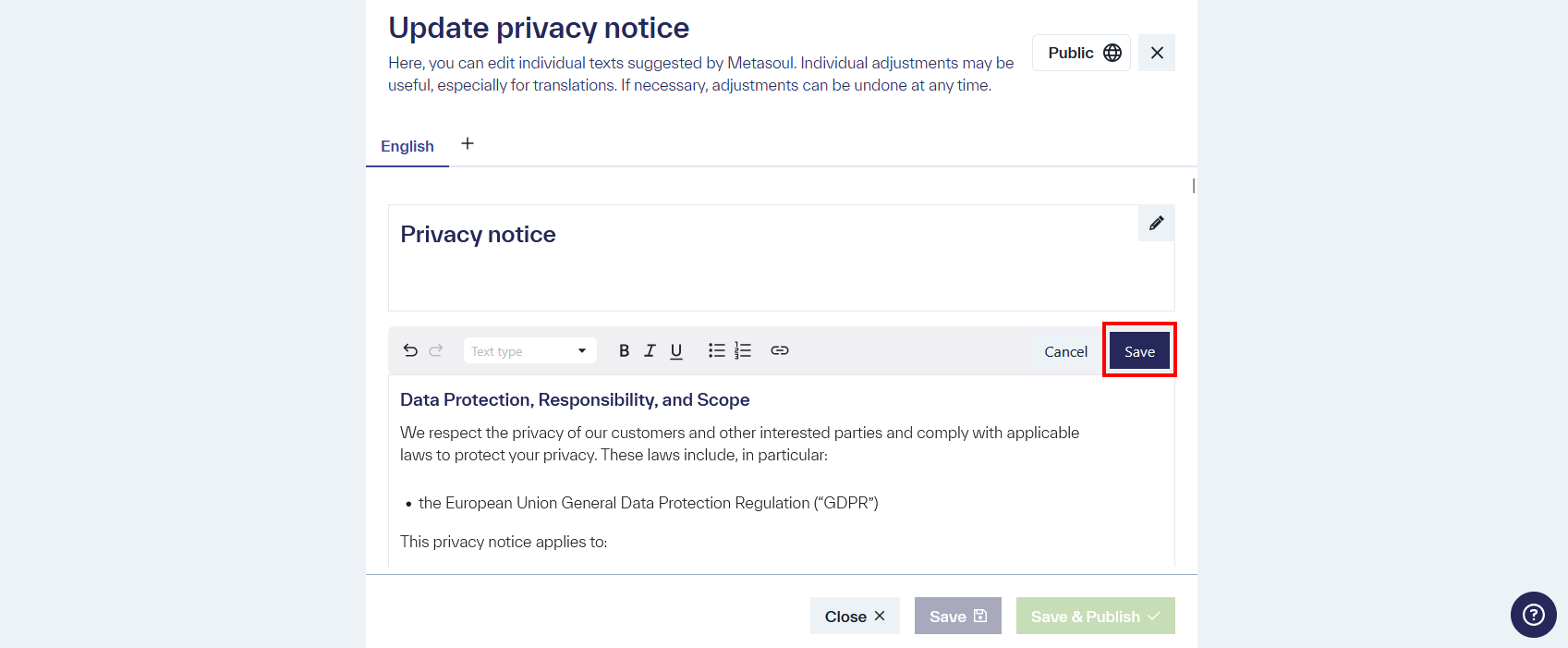This screenshot has width=1568, height=648.
Task: Open the help question mark button
Action: coord(1533,615)
